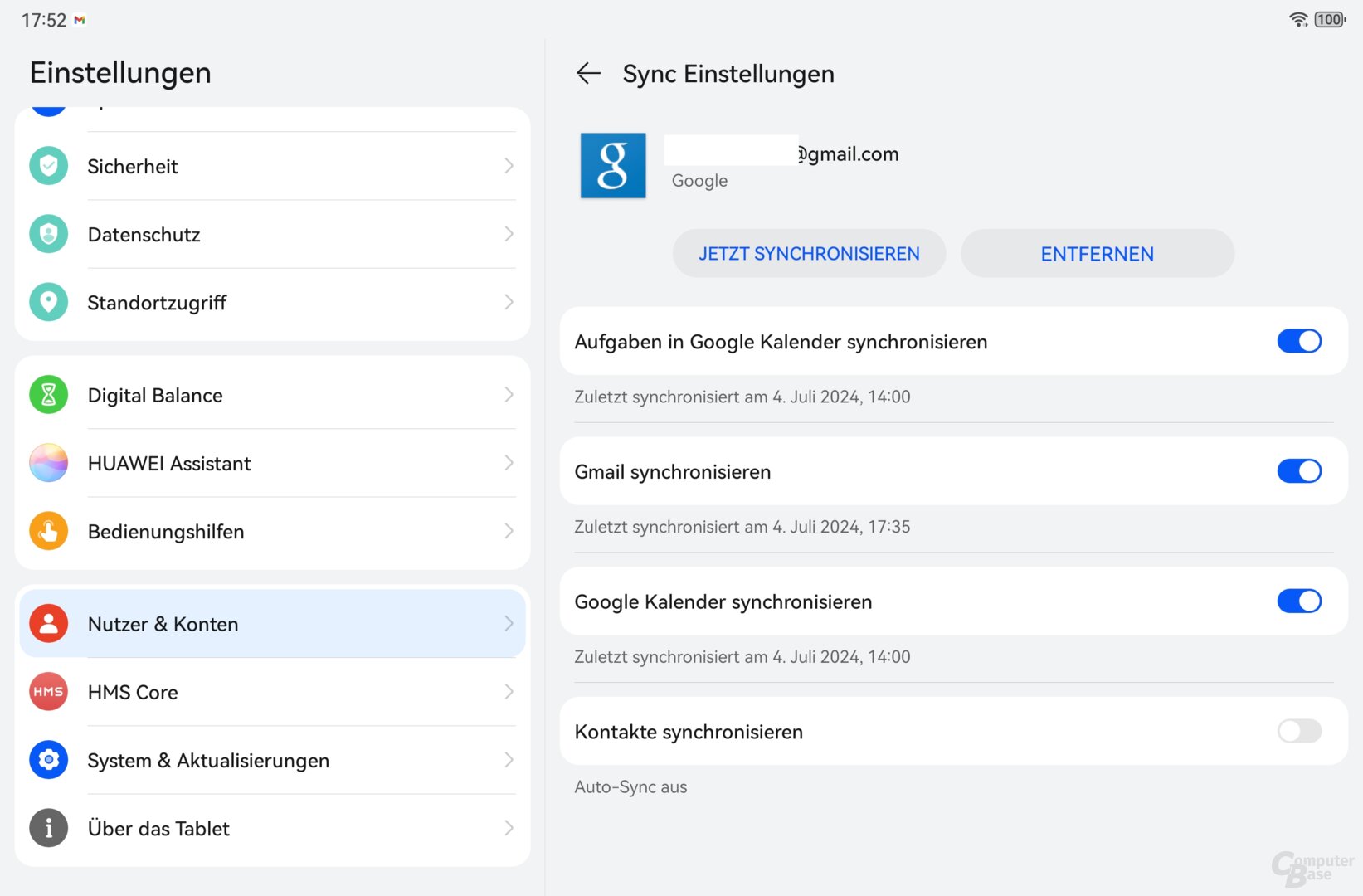Open the Digital Balance settings entry
This screenshot has height=896, width=1363.
click(272, 395)
